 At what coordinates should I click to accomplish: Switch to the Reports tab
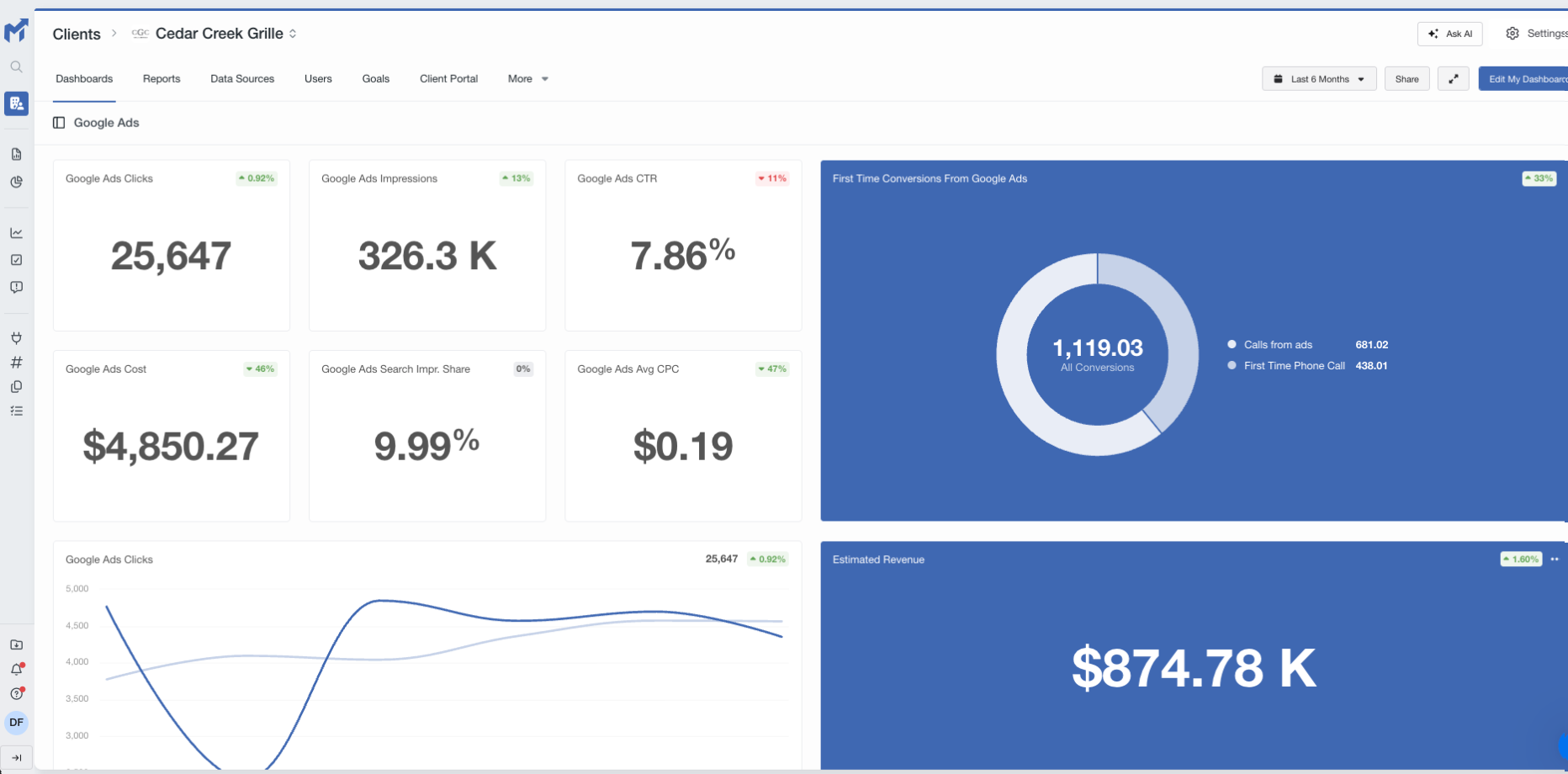pos(162,79)
